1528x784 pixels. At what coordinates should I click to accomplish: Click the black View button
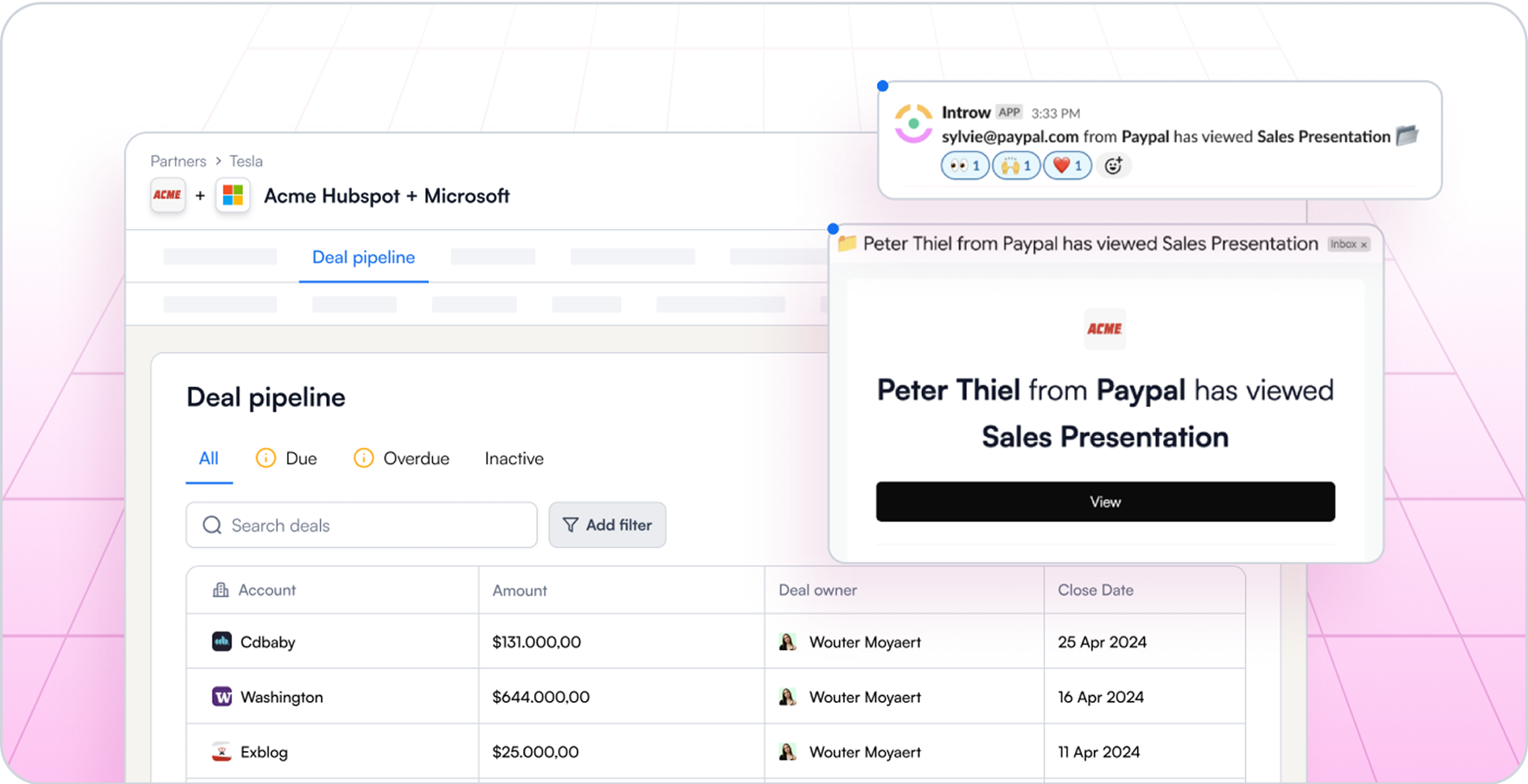(1105, 501)
